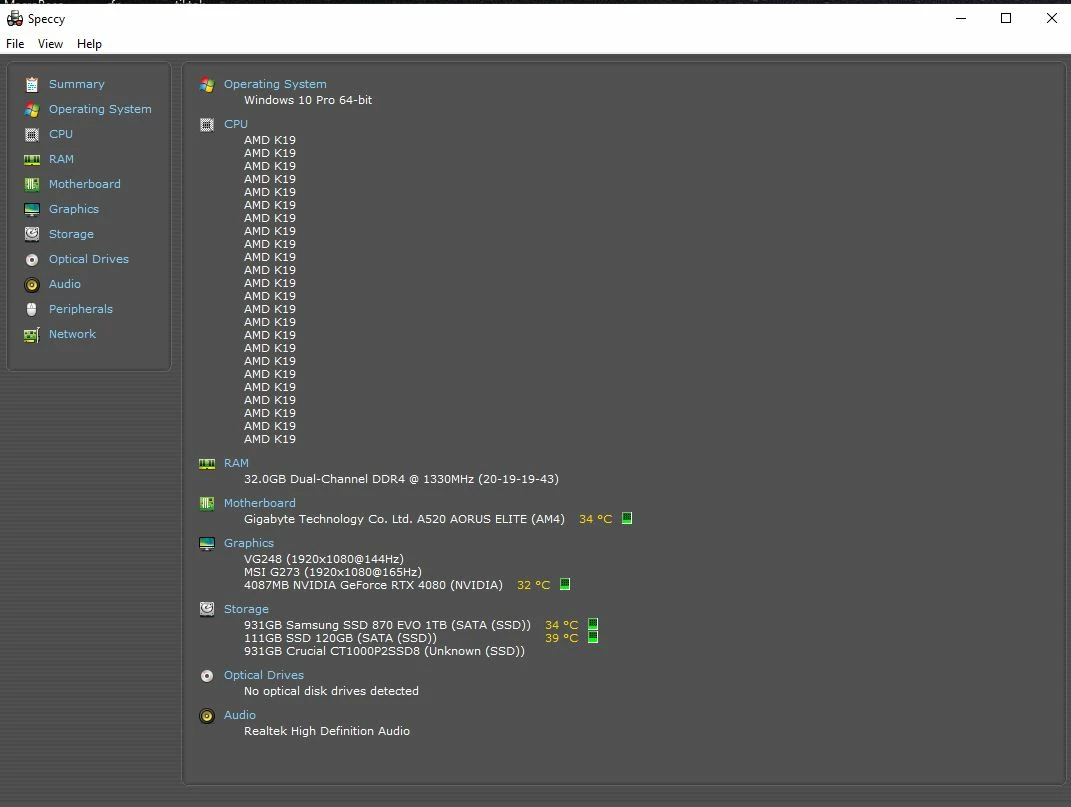Click Windows flag icon in main panel
The image size is (1071, 807).
207,85
